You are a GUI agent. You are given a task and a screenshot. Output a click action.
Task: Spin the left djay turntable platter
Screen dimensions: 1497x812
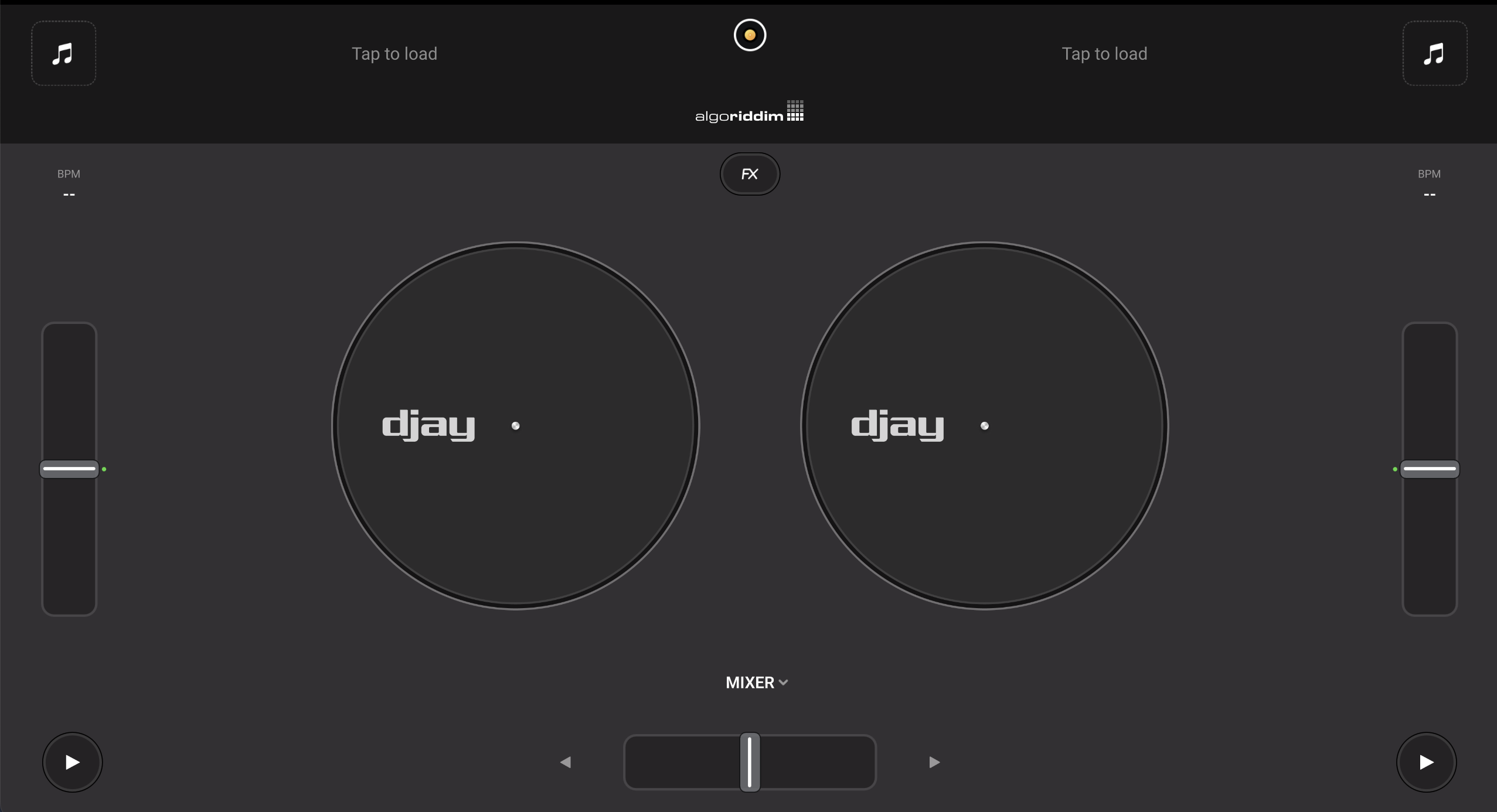(515, 426)
